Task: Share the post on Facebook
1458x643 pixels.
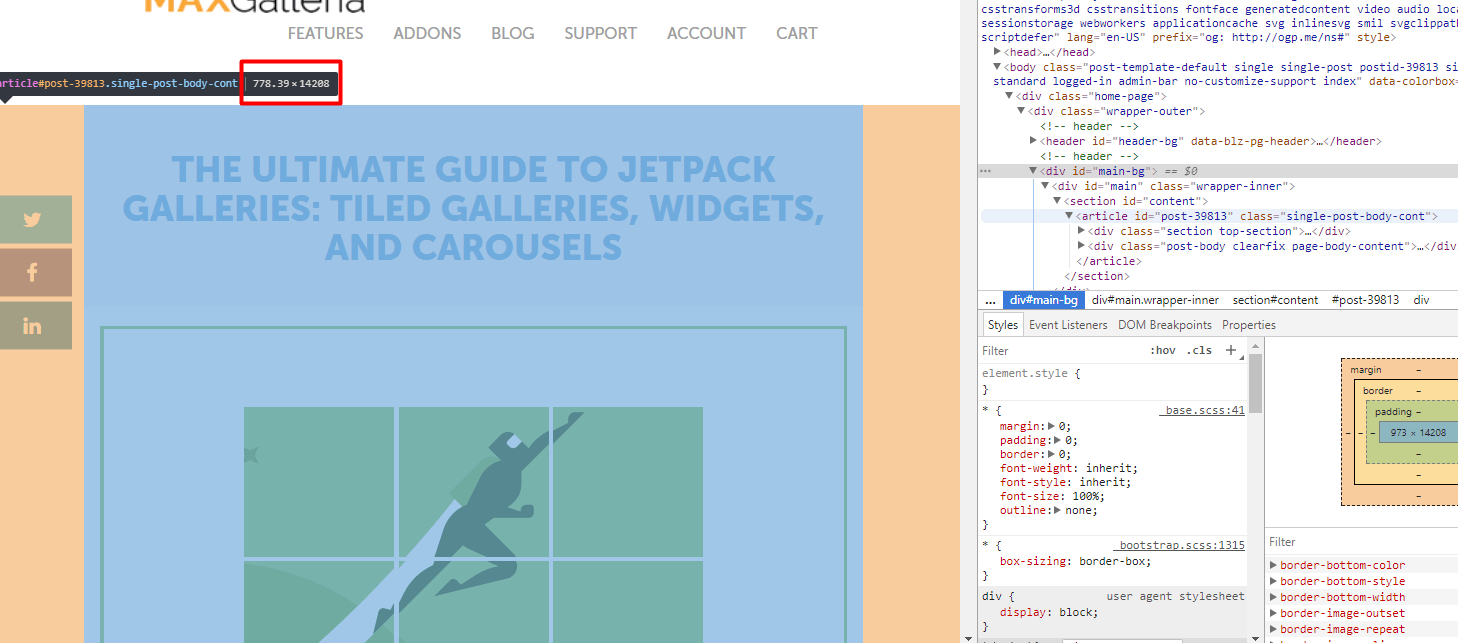Action: [x=35, y=271]
